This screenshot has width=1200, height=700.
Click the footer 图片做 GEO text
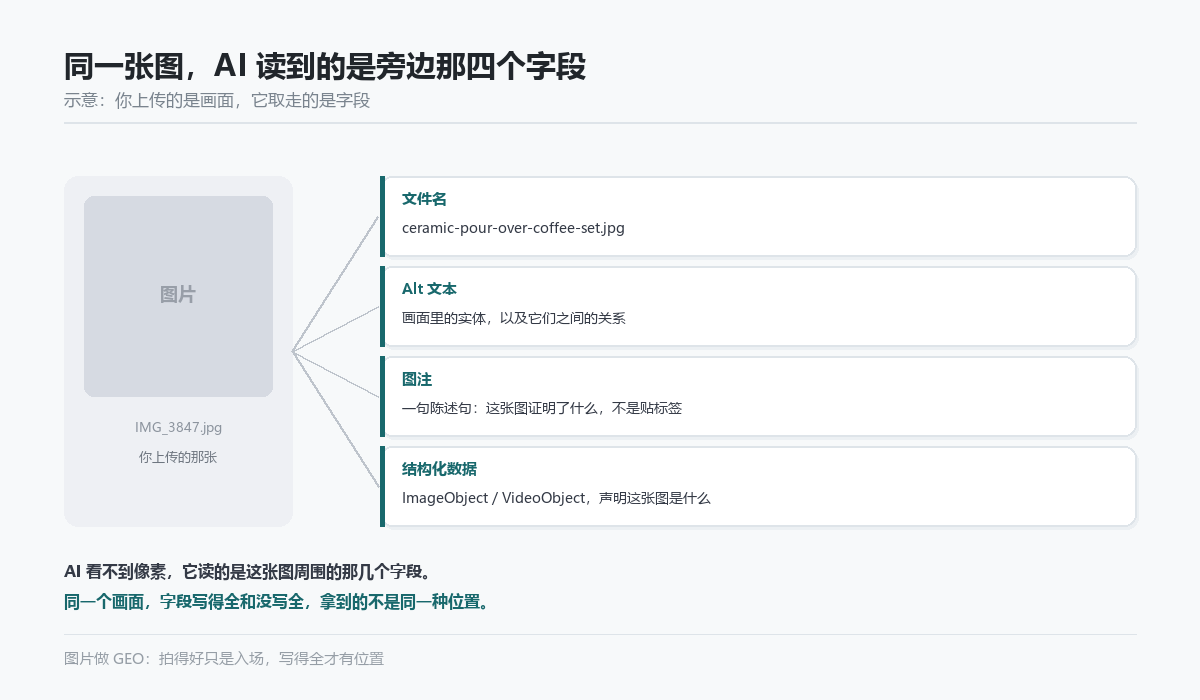pos(224,658)
